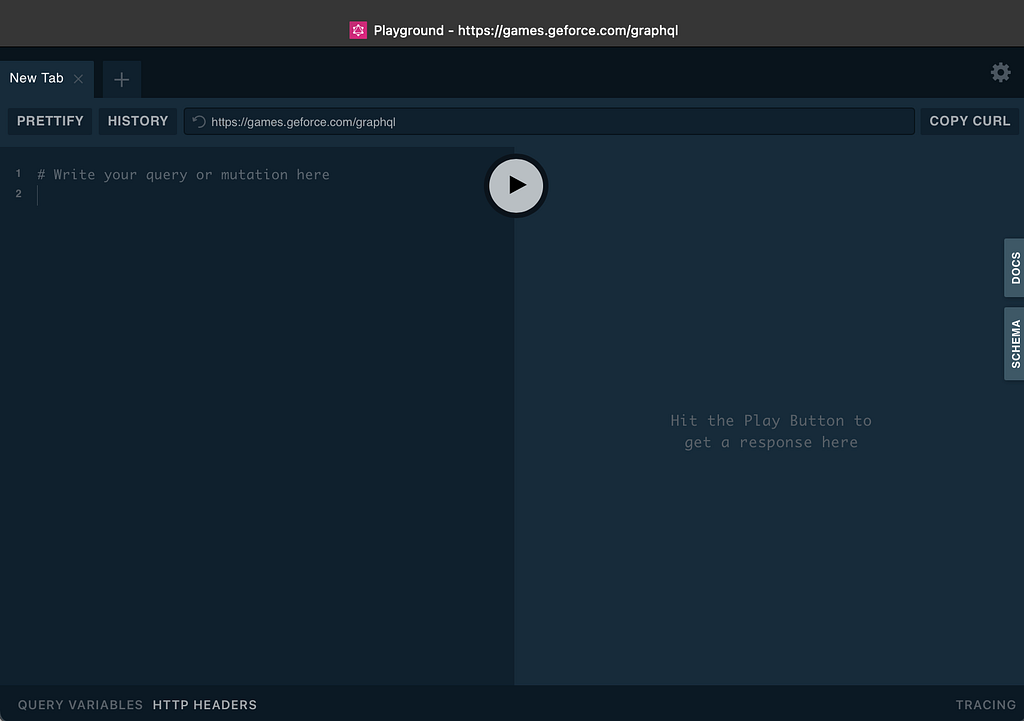Click the reload schema icon in the URL bar
The height and width of the screenshot is (721, 1024).
[x=199, y=122]
